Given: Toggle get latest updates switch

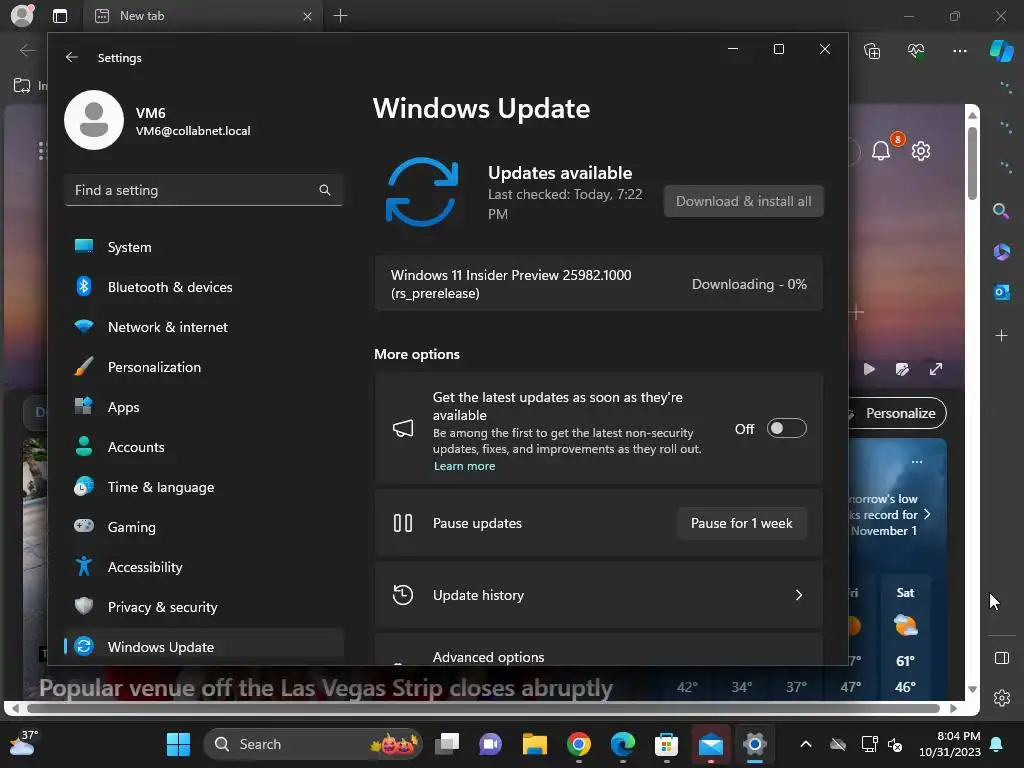Looking at the screenshot, I should [x=786, y=428].
